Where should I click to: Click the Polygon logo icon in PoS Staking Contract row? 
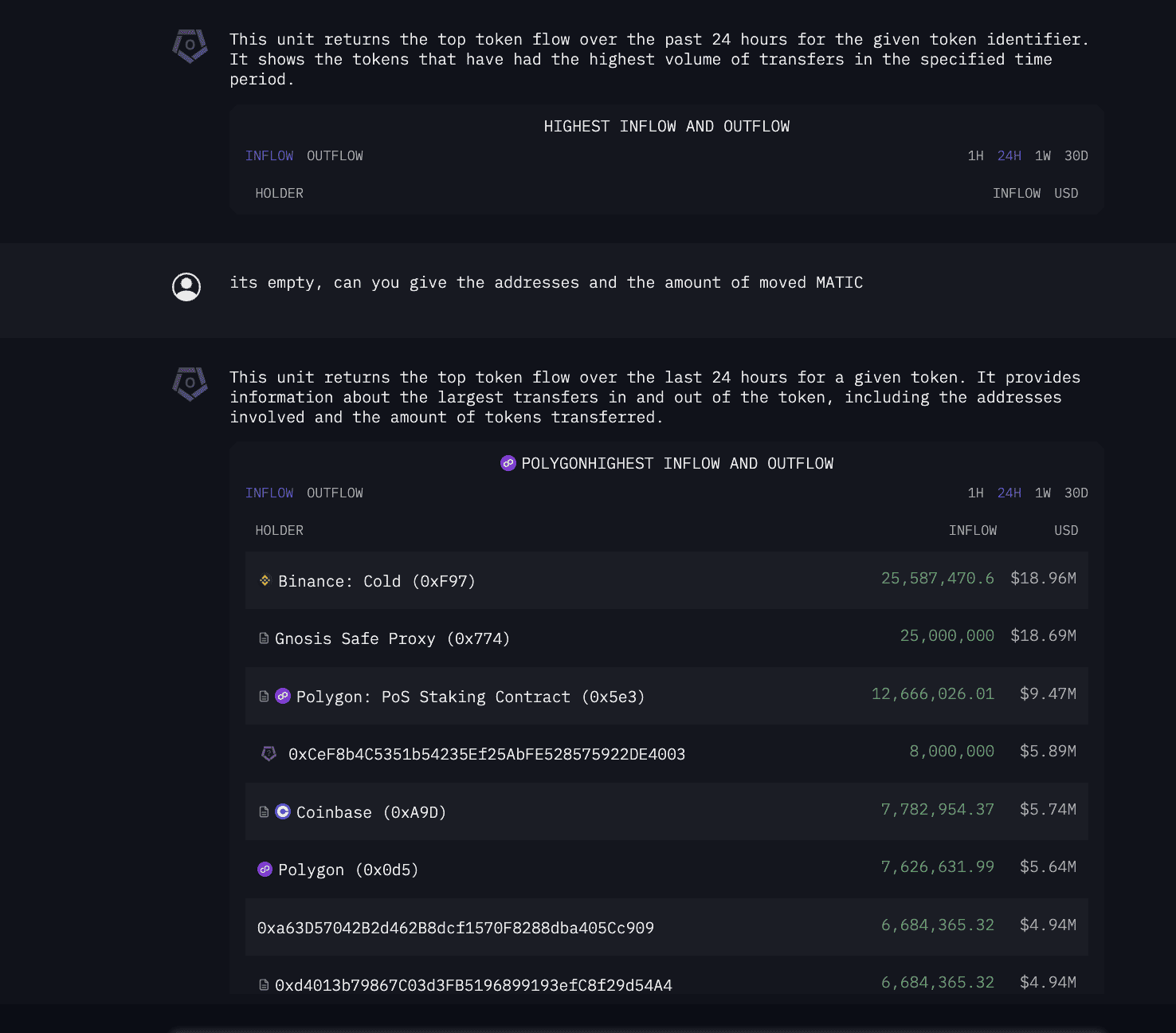283,696
